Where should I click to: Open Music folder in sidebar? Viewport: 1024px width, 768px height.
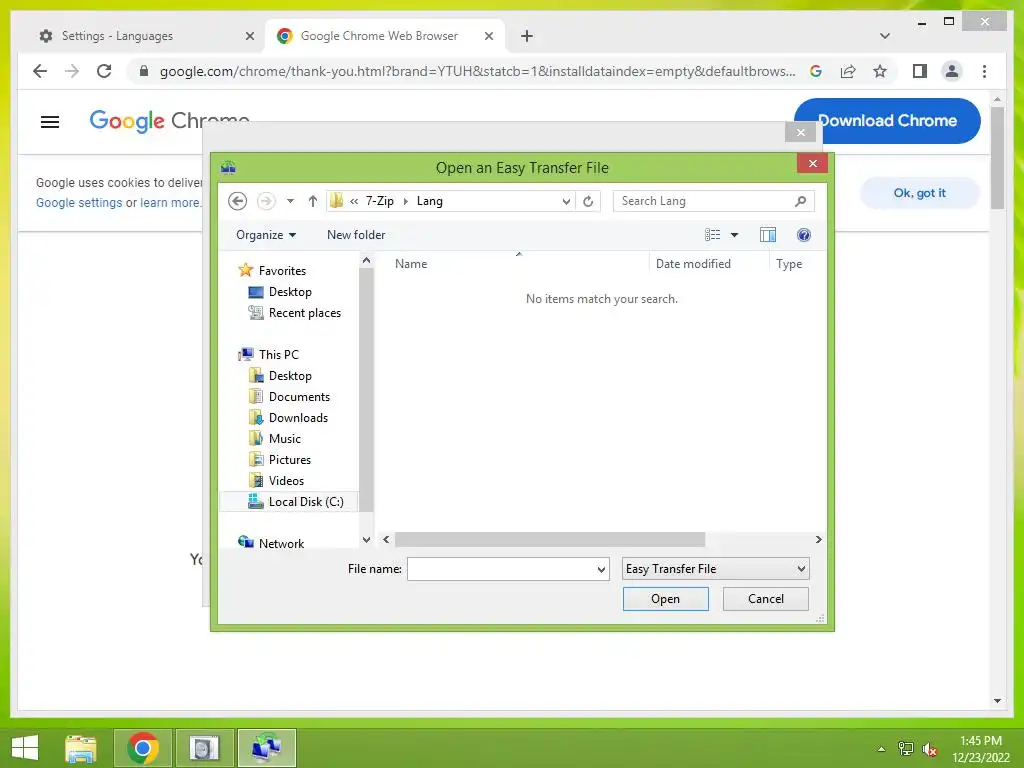point(285,438)
